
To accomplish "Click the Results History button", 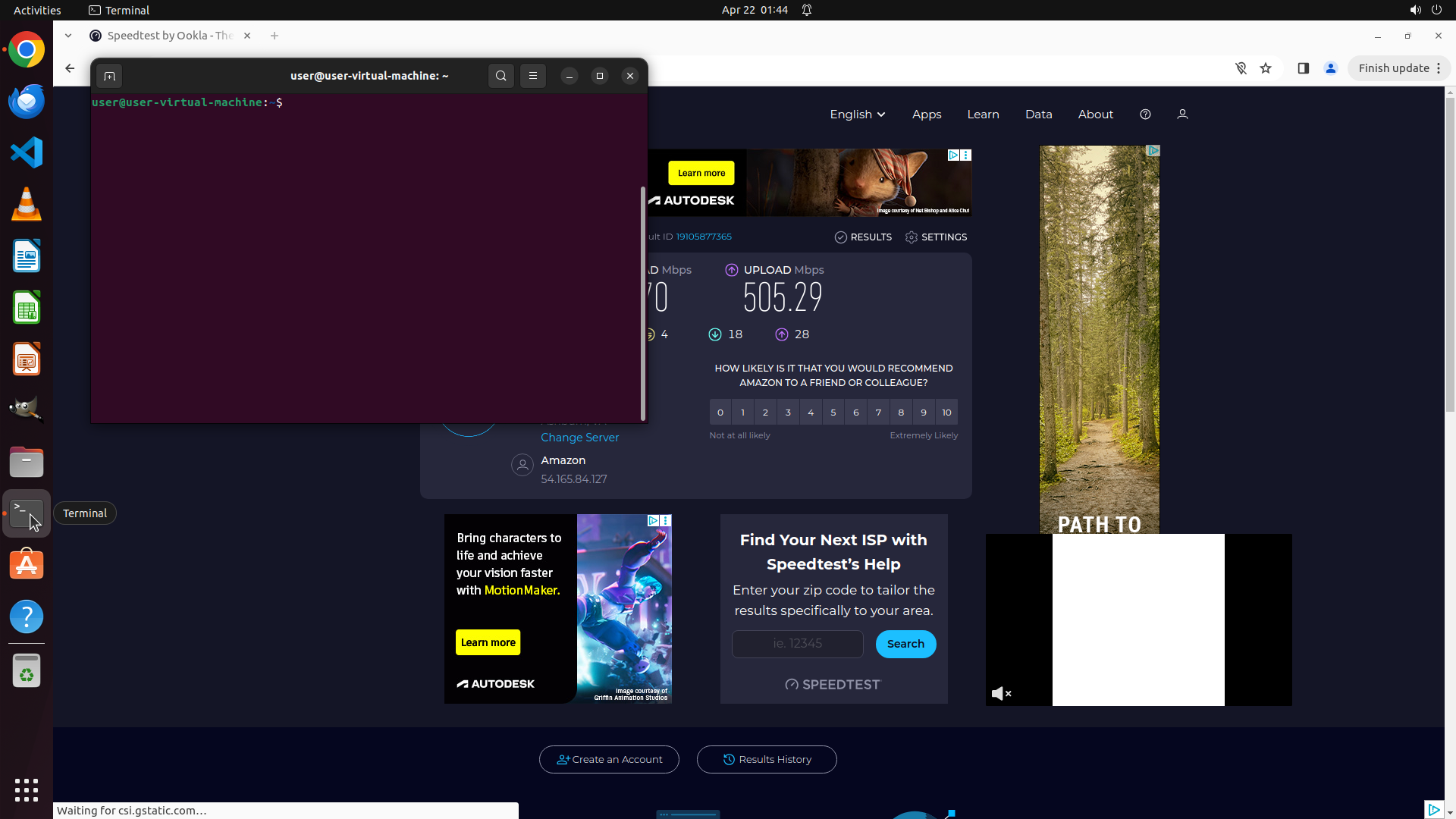I will pyautogui.click(x=767, y=759).
